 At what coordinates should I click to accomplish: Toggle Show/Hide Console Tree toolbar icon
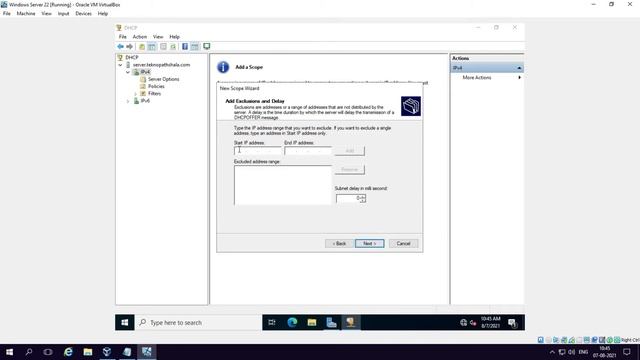152,47
